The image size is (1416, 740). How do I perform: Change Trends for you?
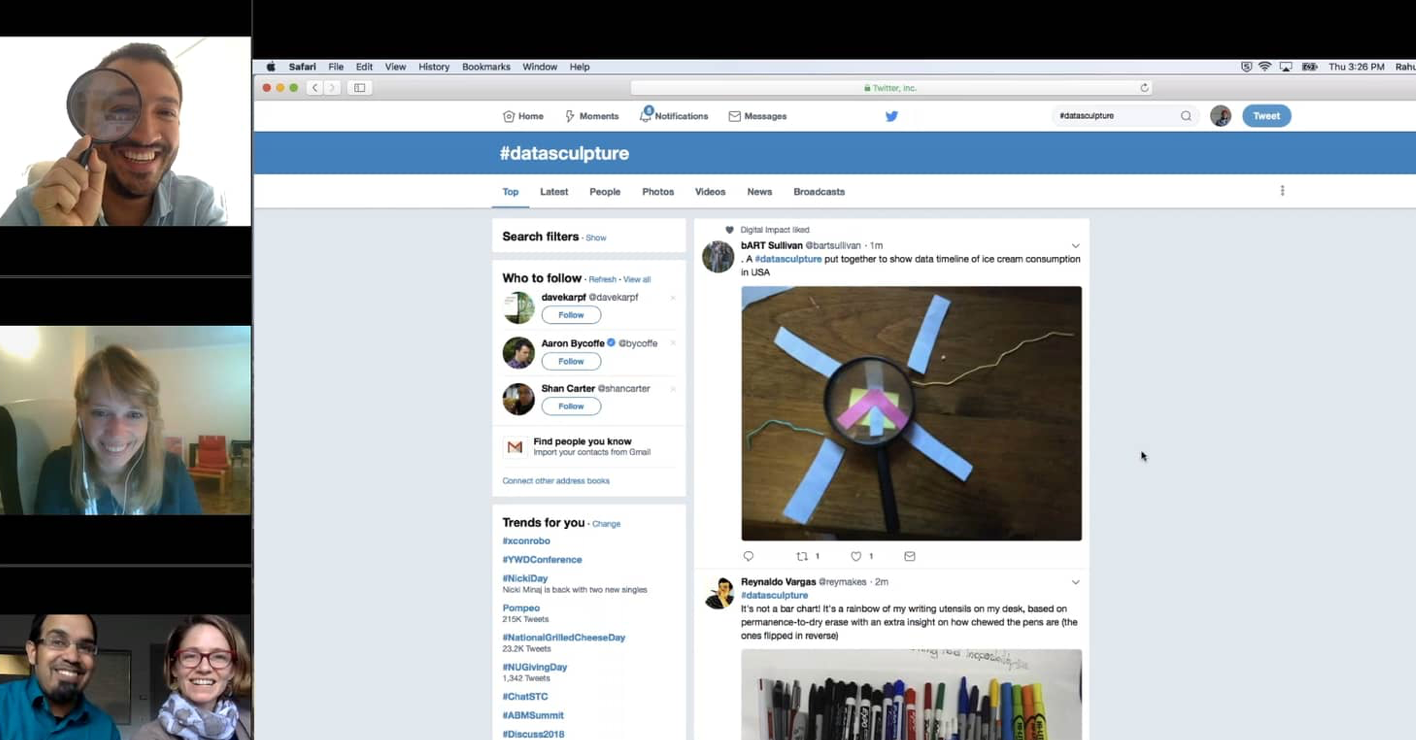(x=606, y=524)
